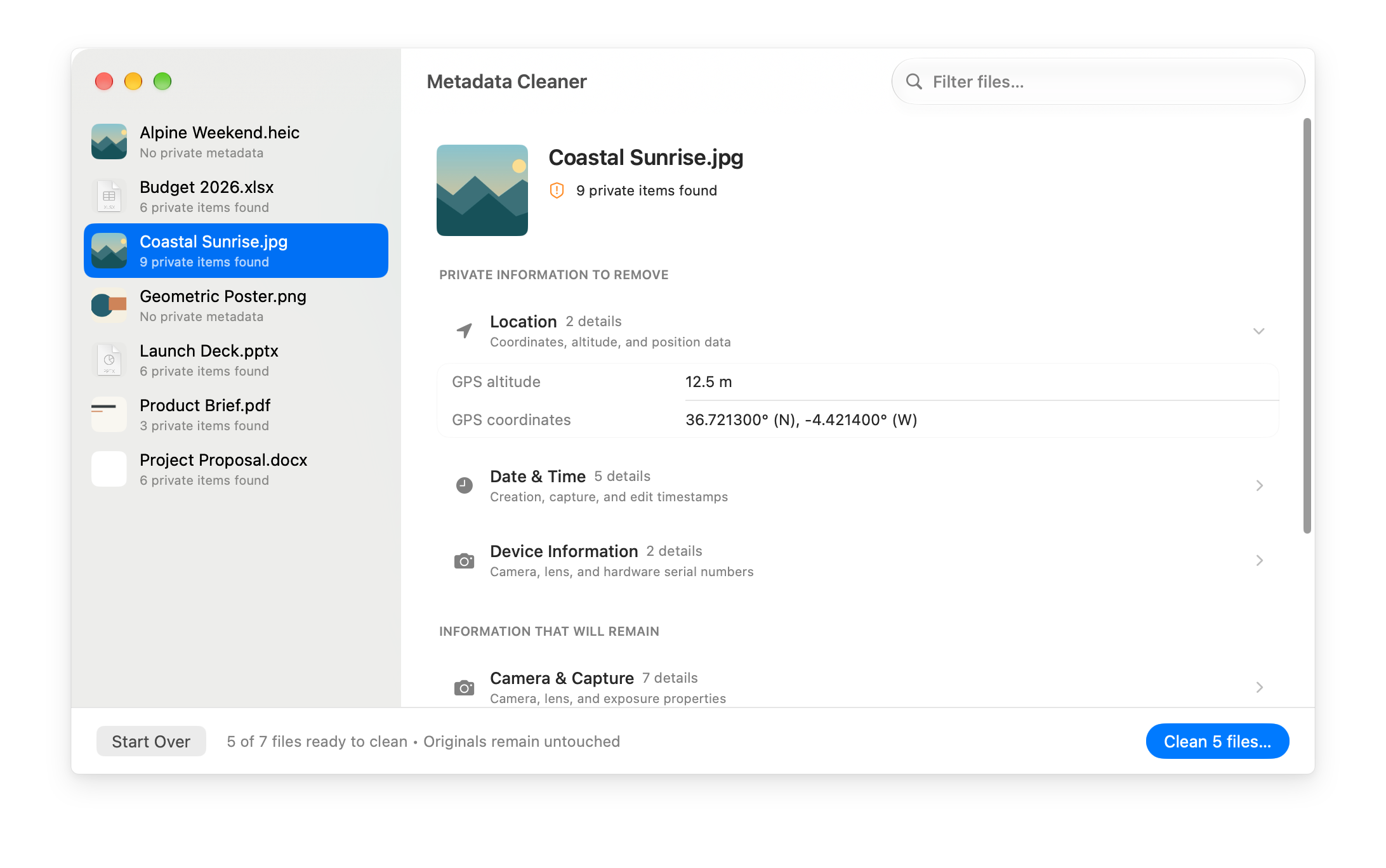Click the Coastal Sunrise.jpg sidebar thumbnail icon

(x=109, y=251)
